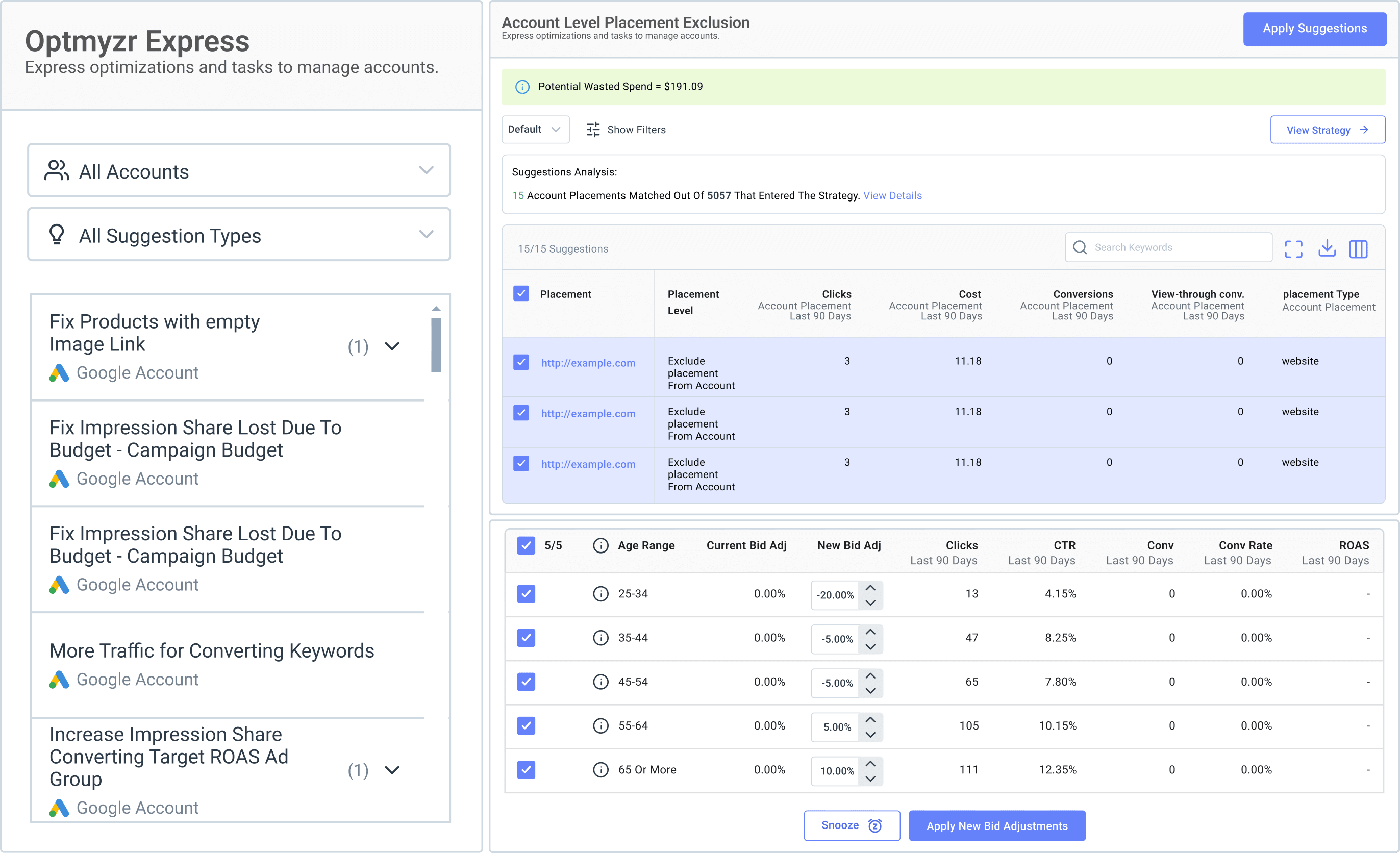This screenshot has height=853, width=1400.
Task: Click the info icon for the 35-44 row
Action: (601, 638)
